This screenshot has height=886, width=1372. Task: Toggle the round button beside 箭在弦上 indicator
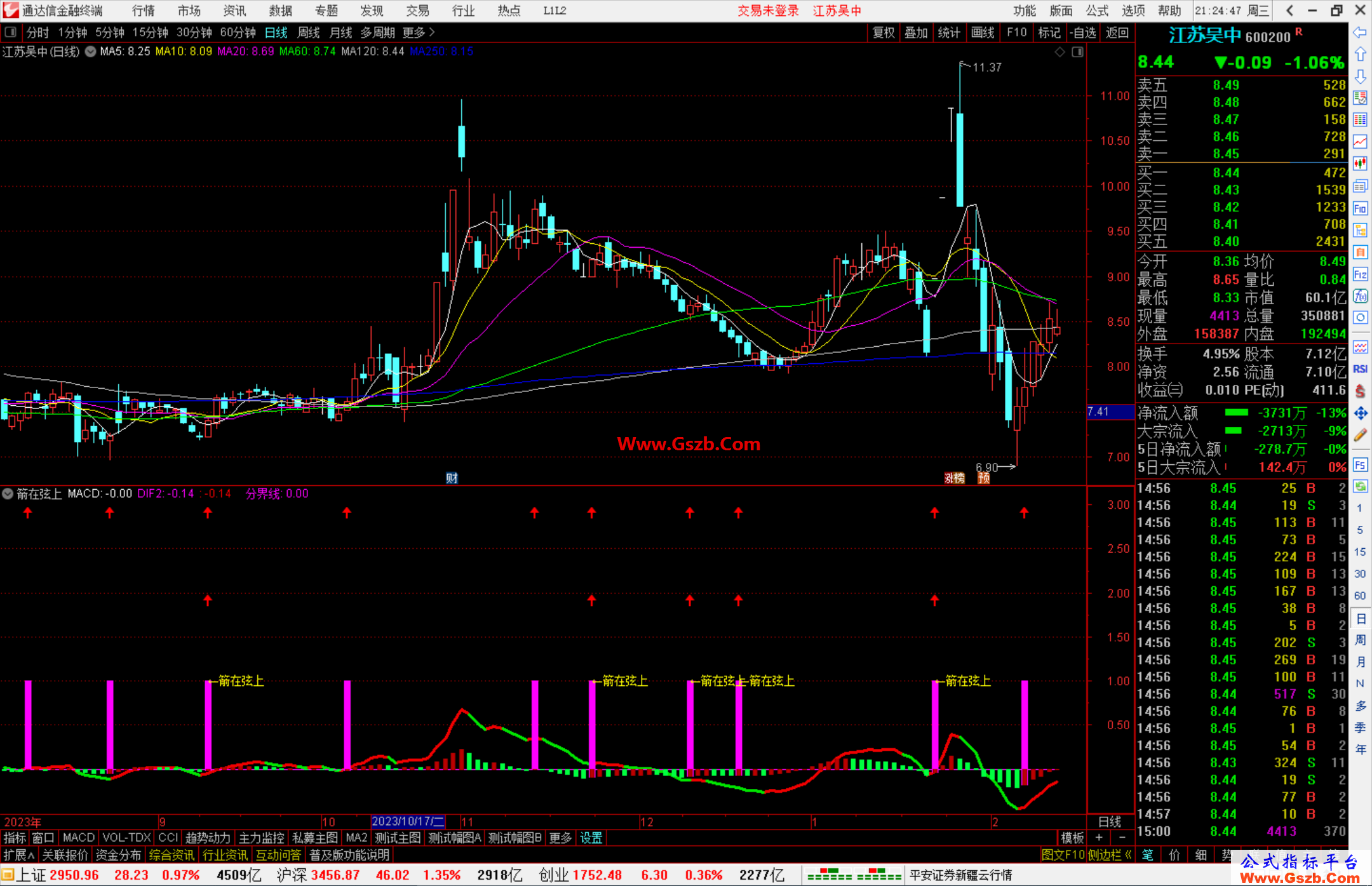[8, 493]
